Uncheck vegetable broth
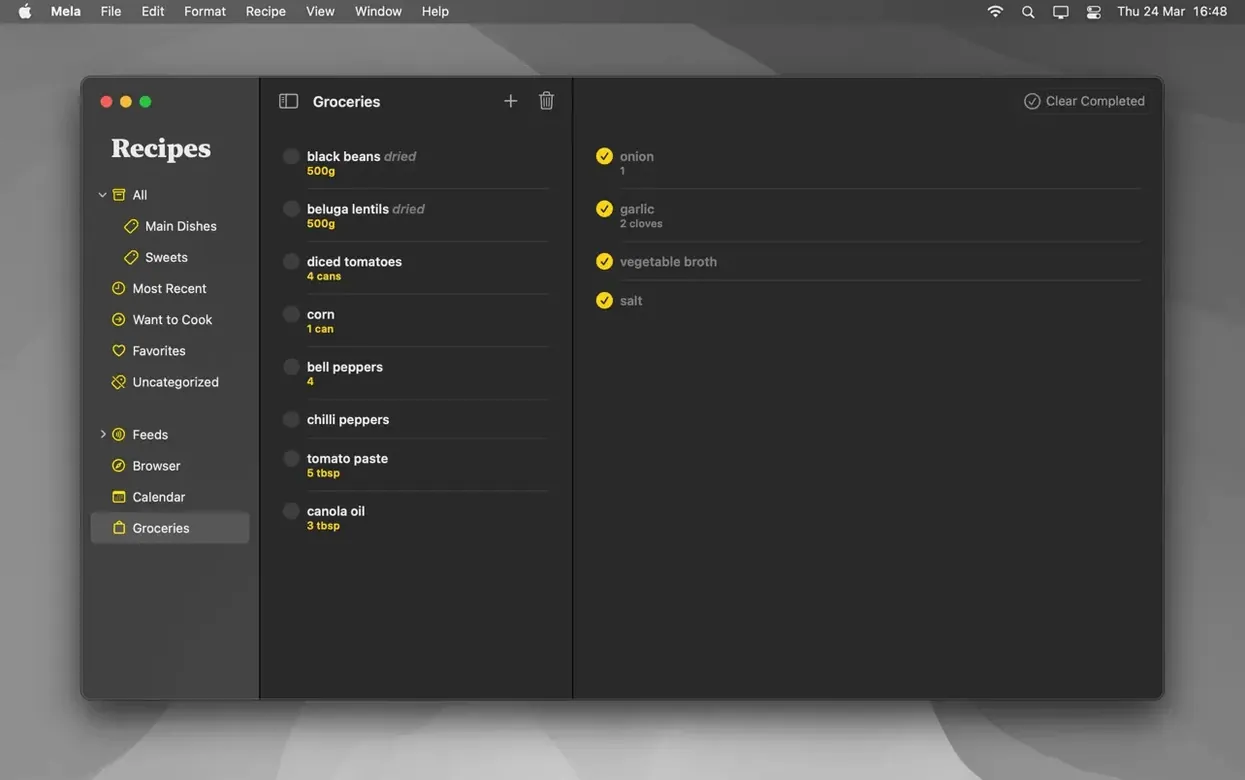This screenshot has width=1245, height=780. point(604,262)
